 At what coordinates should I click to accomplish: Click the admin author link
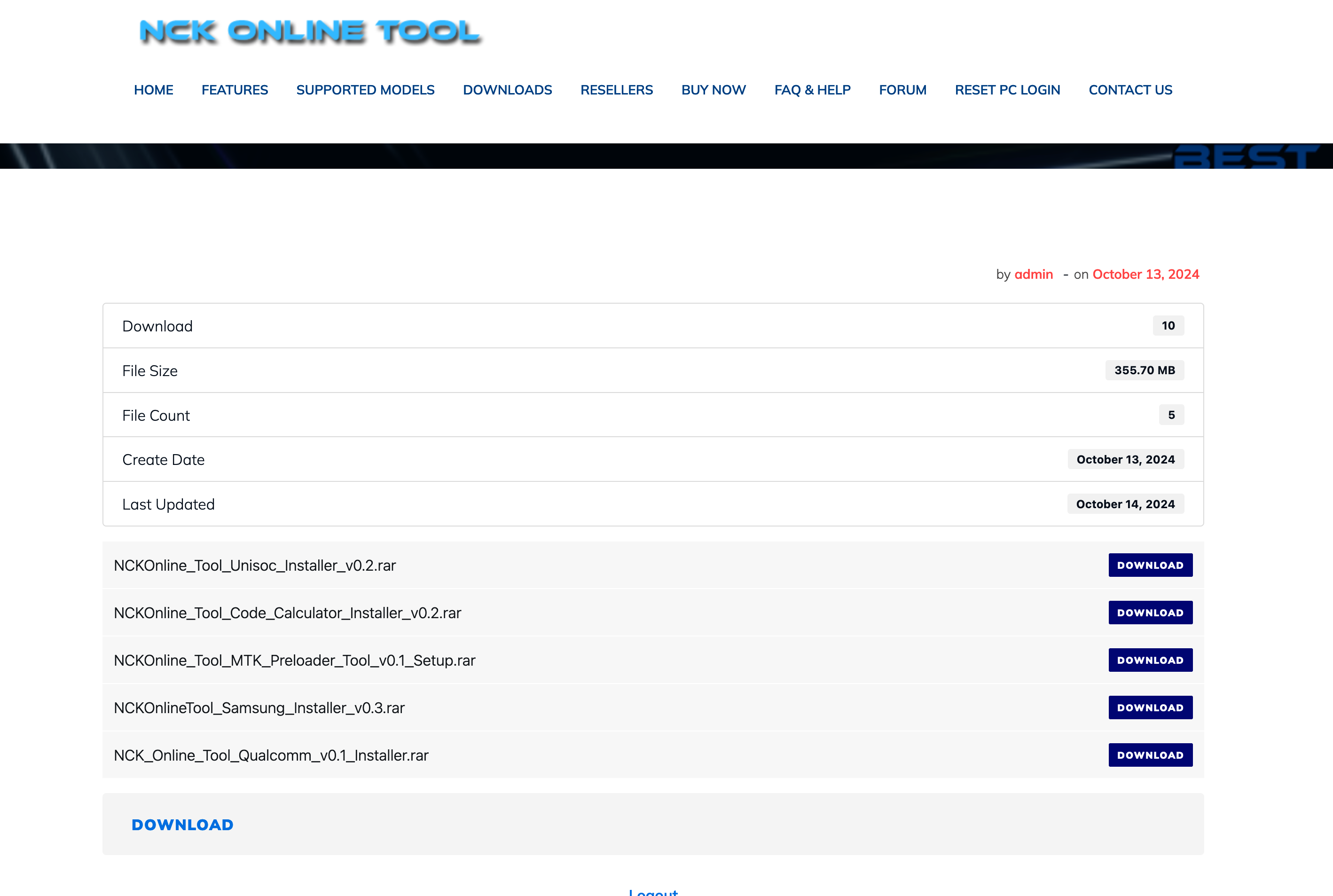pos(1033,274)
